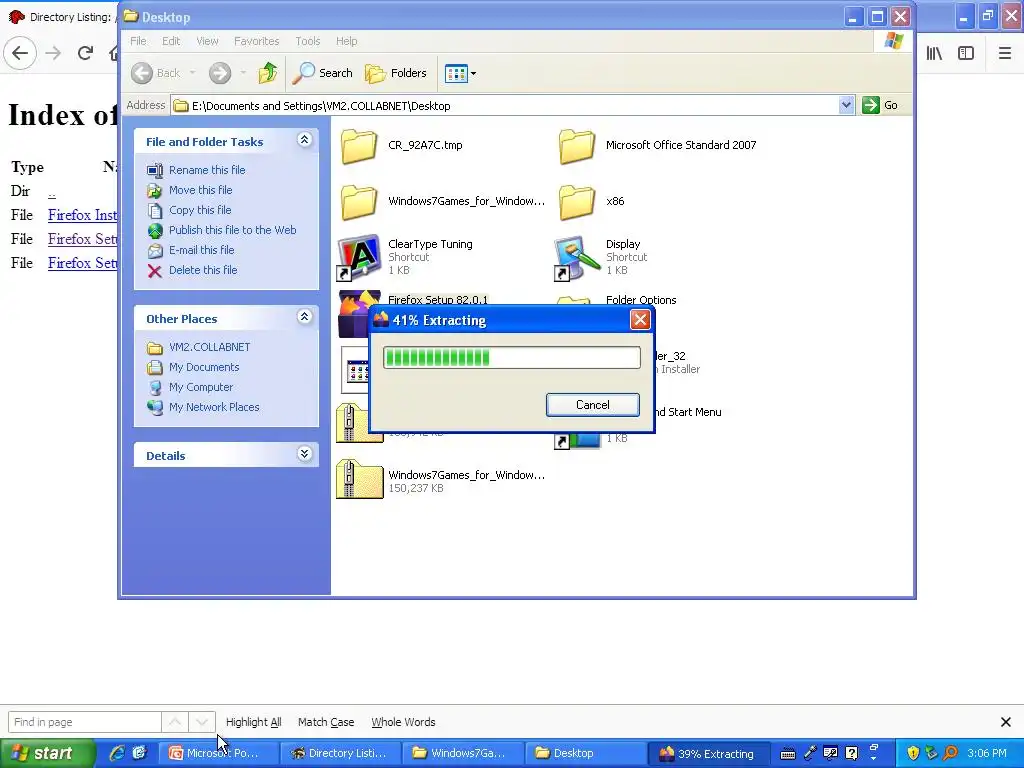Viewport: 1024px width, 768px height.
Task: Click Publish this file to the Web
Action: pyautogui.click(x=232, y=230)
